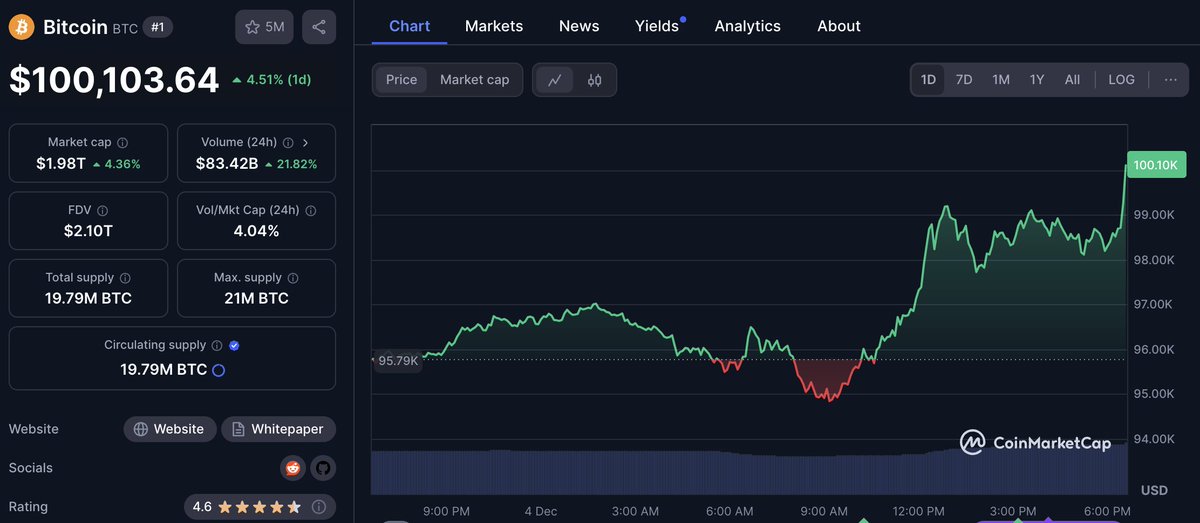
Task: Select Price chart toggle
Action: click(401, 80)
